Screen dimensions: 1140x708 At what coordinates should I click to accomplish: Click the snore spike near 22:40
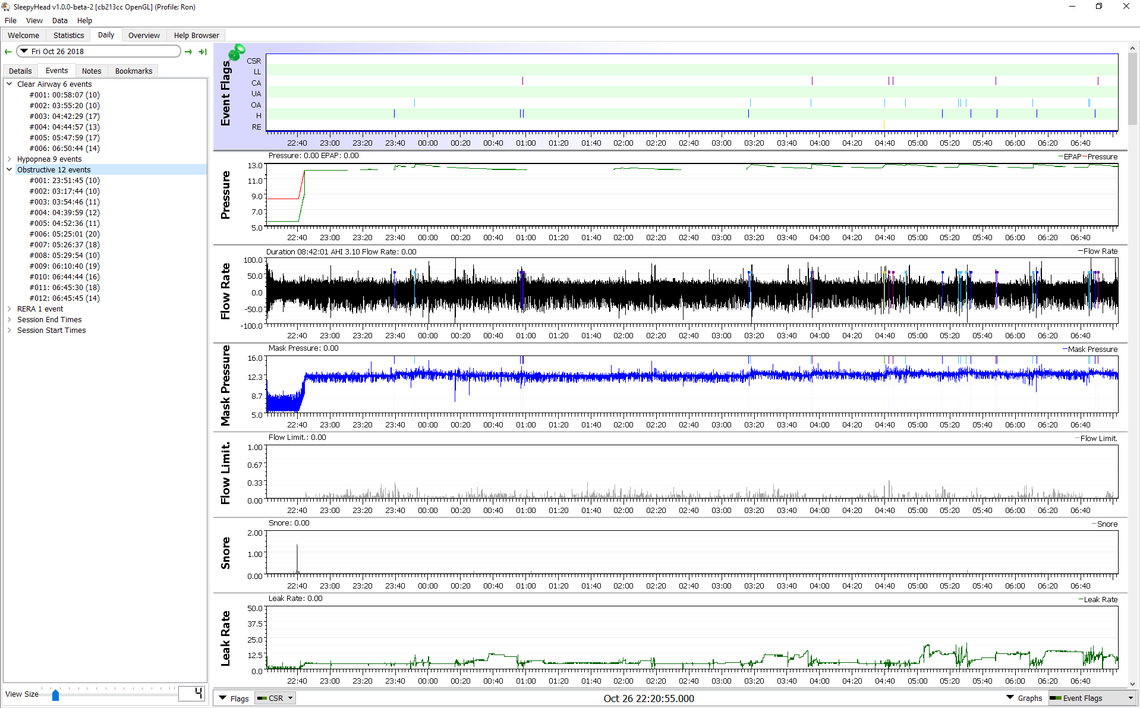(x=297, y=560)
